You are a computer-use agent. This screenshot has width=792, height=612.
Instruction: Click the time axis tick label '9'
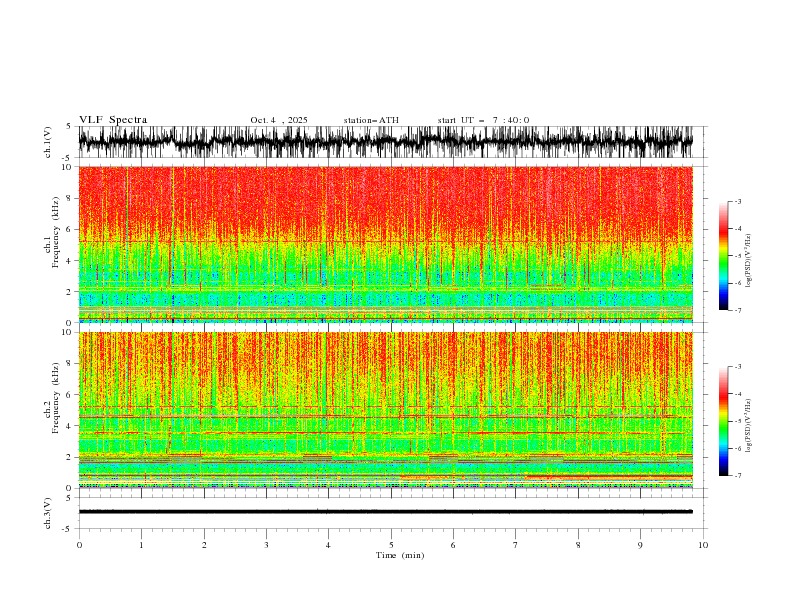640,545
